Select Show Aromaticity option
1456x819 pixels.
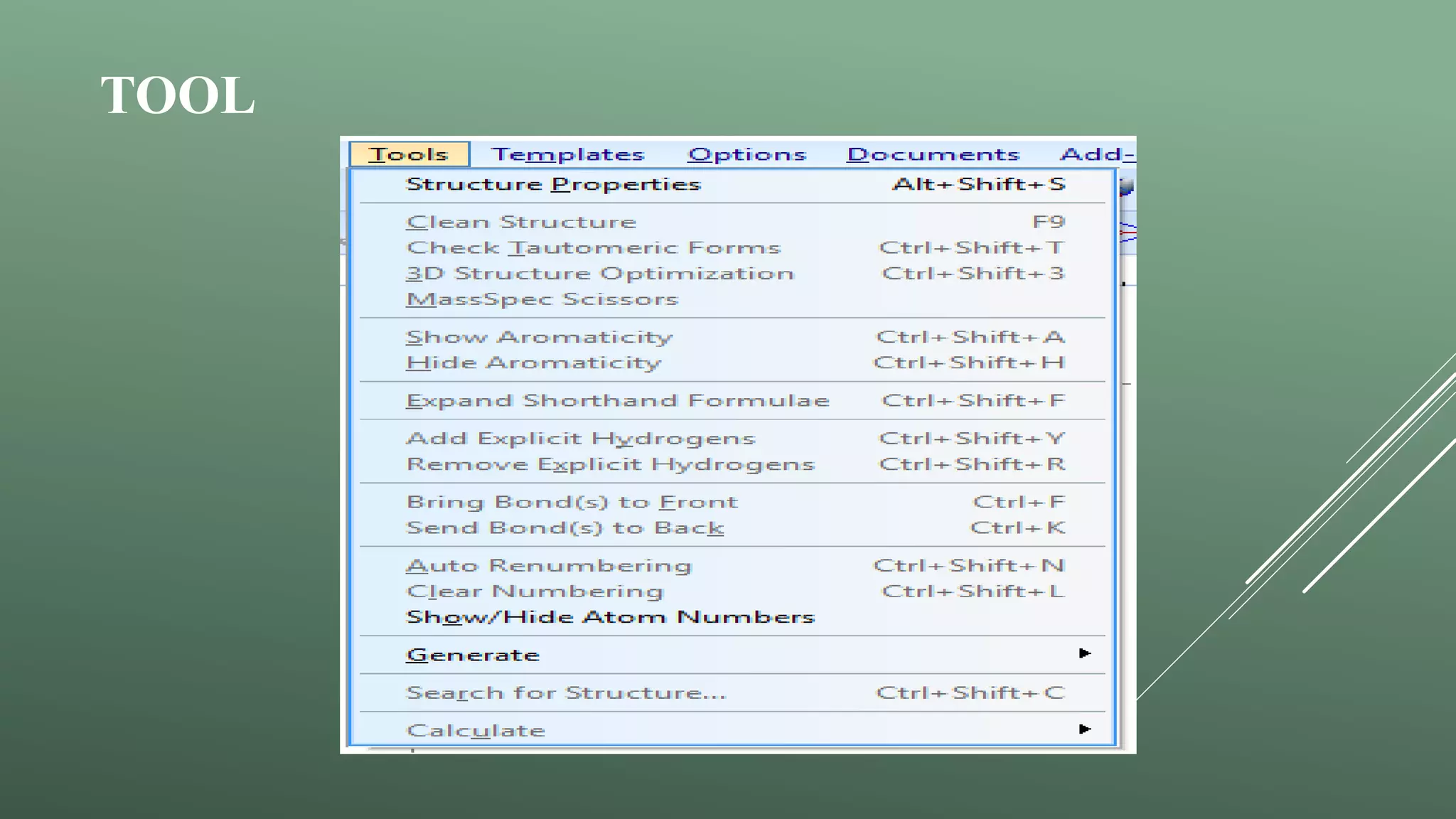[540, 336]
